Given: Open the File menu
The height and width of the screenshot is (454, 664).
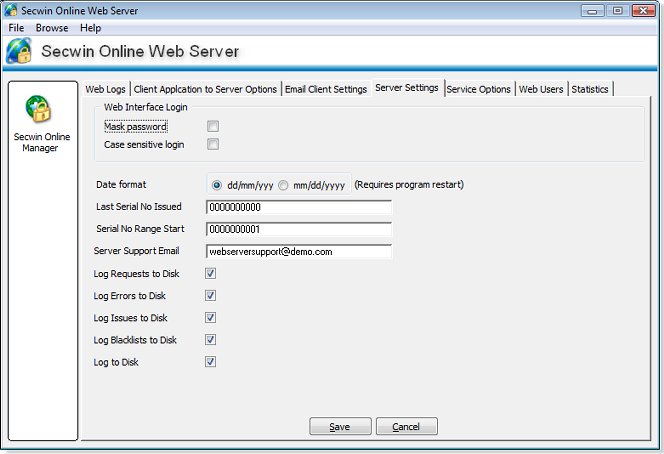Looking at the screenshot, I should click(x=17, y=28).
